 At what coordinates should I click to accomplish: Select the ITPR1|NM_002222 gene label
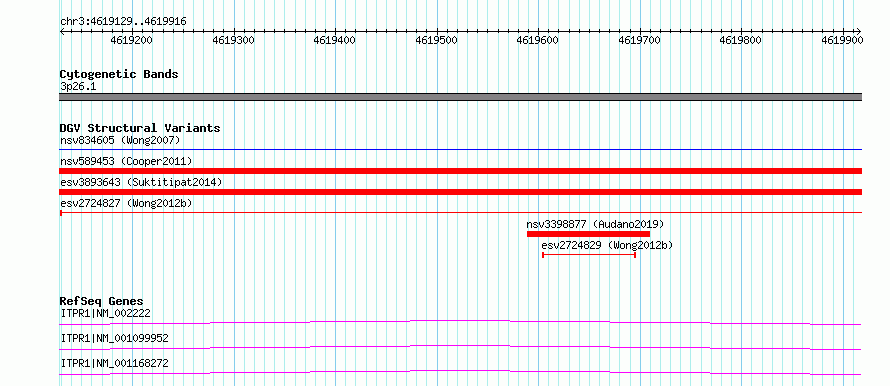coord(106,313)
